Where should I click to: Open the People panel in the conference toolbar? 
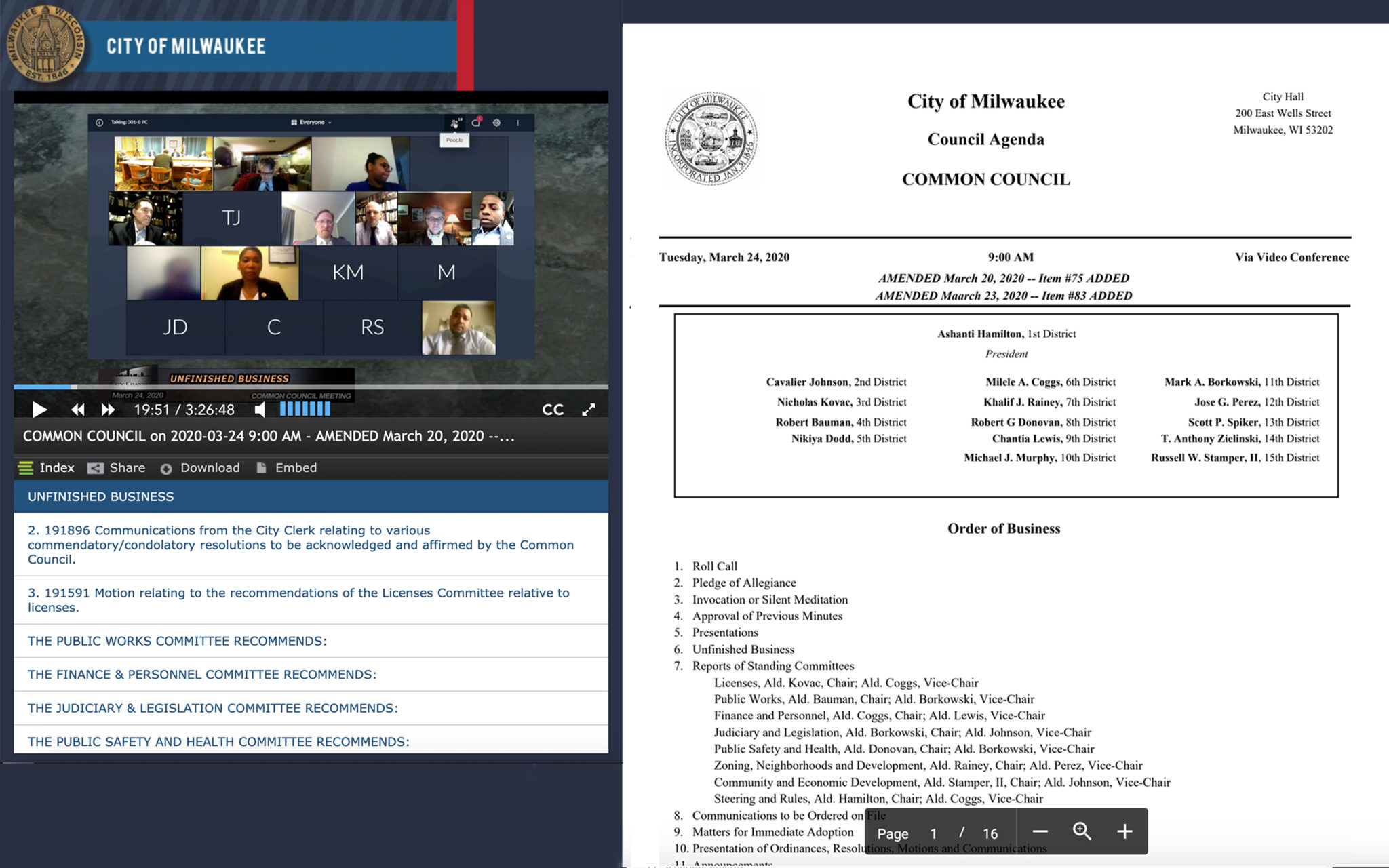click(454, 123)
